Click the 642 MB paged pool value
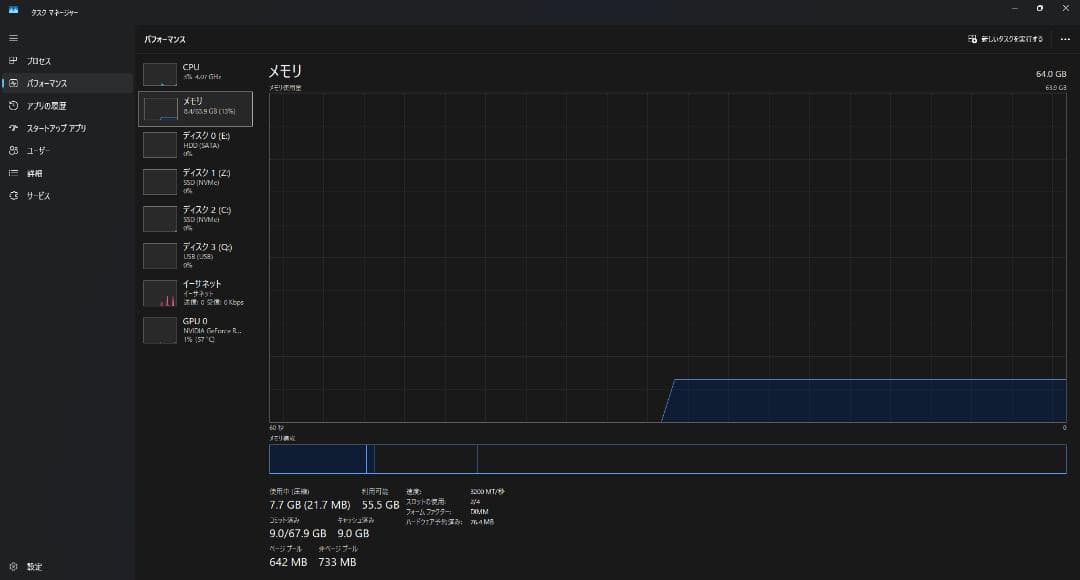Viewport: 1080px width, 580px height. point(288,562)
